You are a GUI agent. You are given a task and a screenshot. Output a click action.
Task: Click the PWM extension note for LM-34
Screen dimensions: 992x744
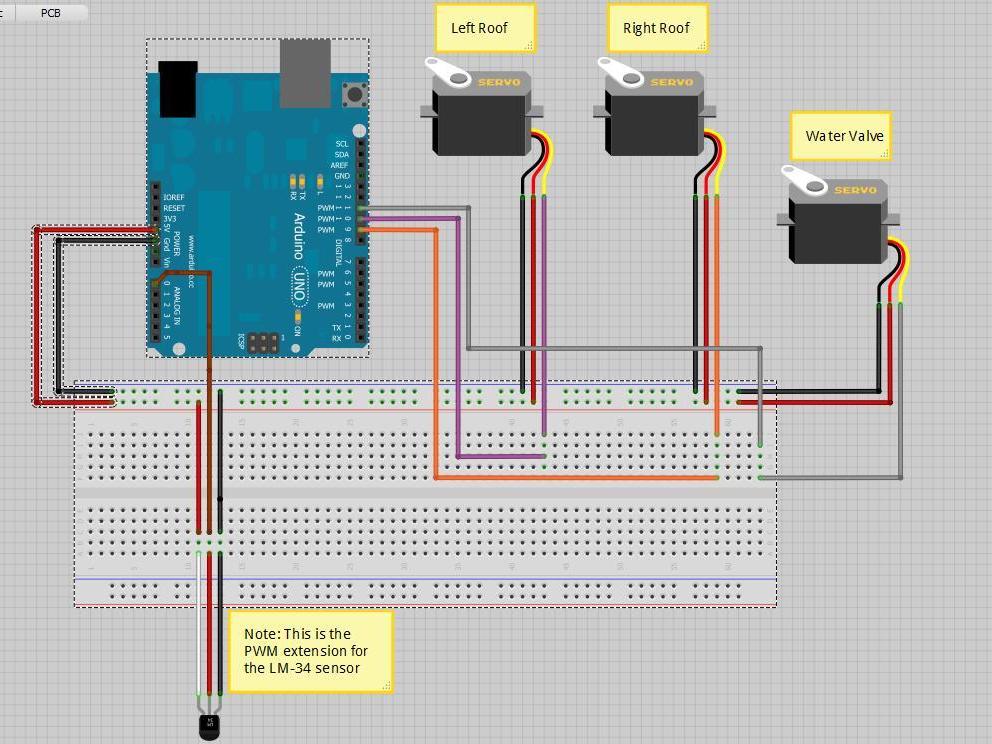[311, 652]
